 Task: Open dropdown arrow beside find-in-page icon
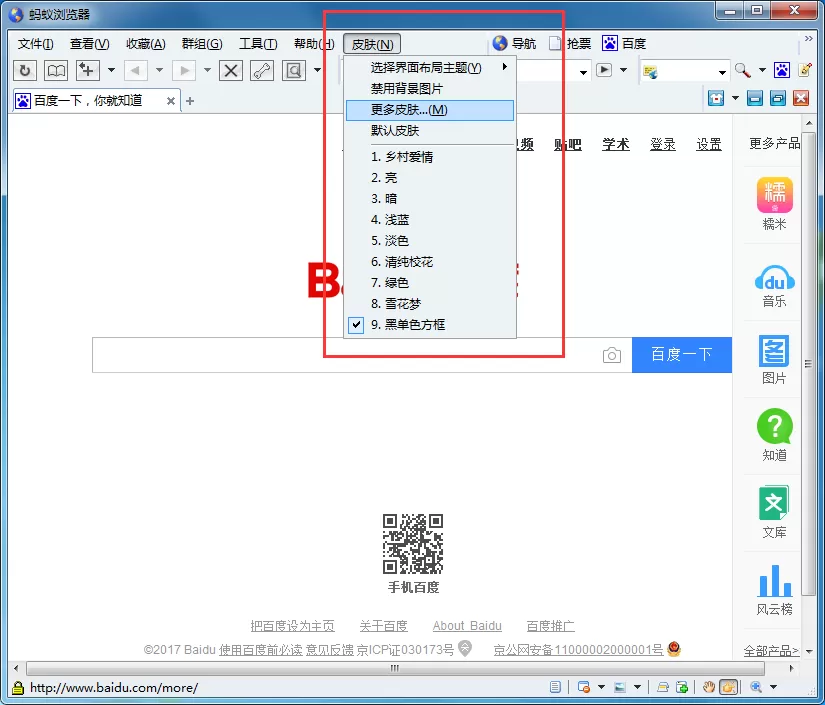pyautogui.click(x=317, y=70)
